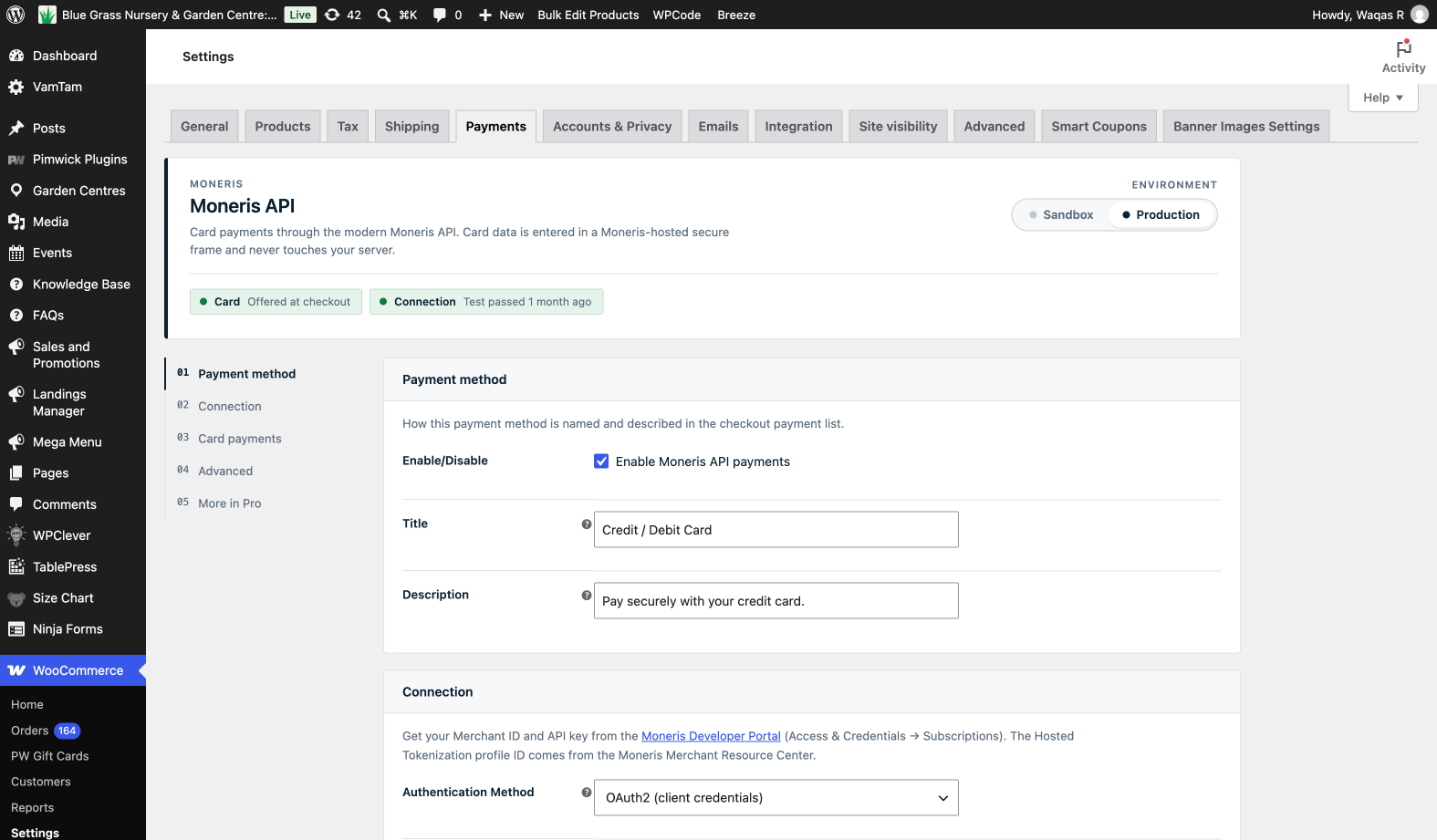Toggle the Enable Moneris API payments checkbox
The height and width of the screenshot is (840, 1437).
601,461
